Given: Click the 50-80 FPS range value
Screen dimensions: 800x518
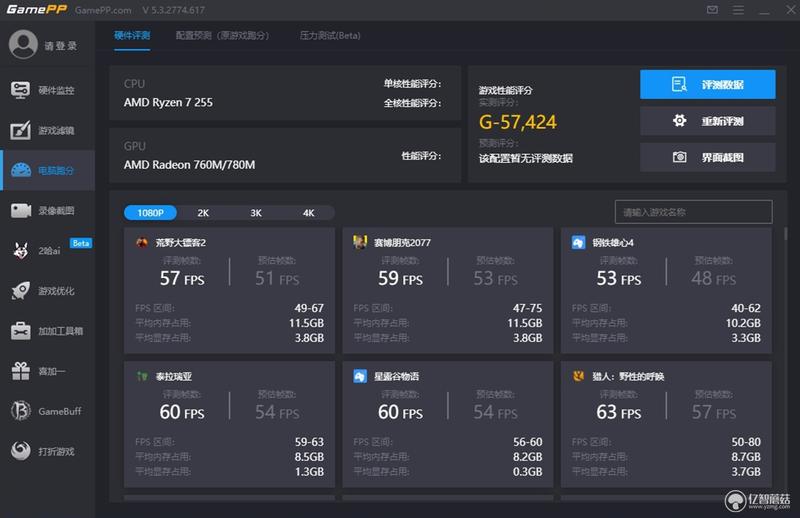Looking at the screenshot, I should click(x=746, y=442).
